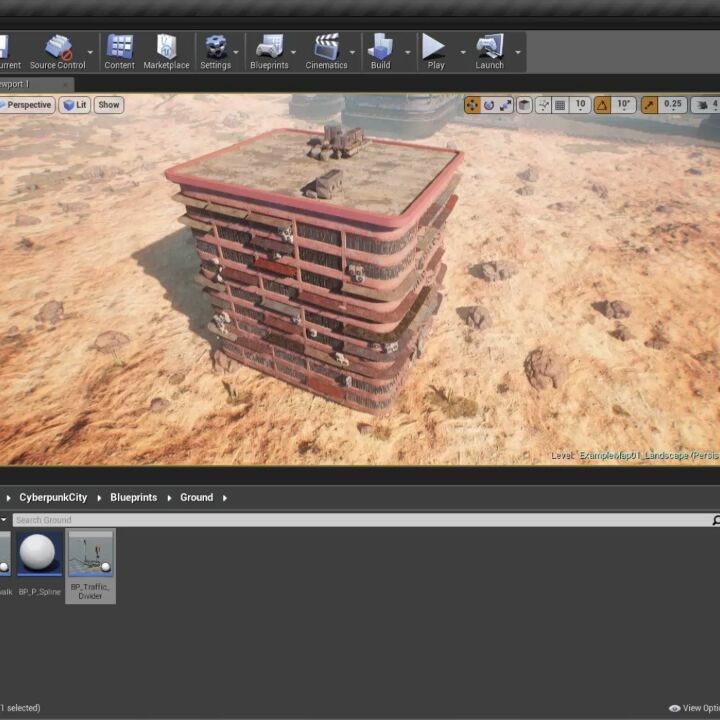Expand arrow after CyberpunkCity breadcrumb
Screen dimensions: 720x720
click(x=99, y=498)
